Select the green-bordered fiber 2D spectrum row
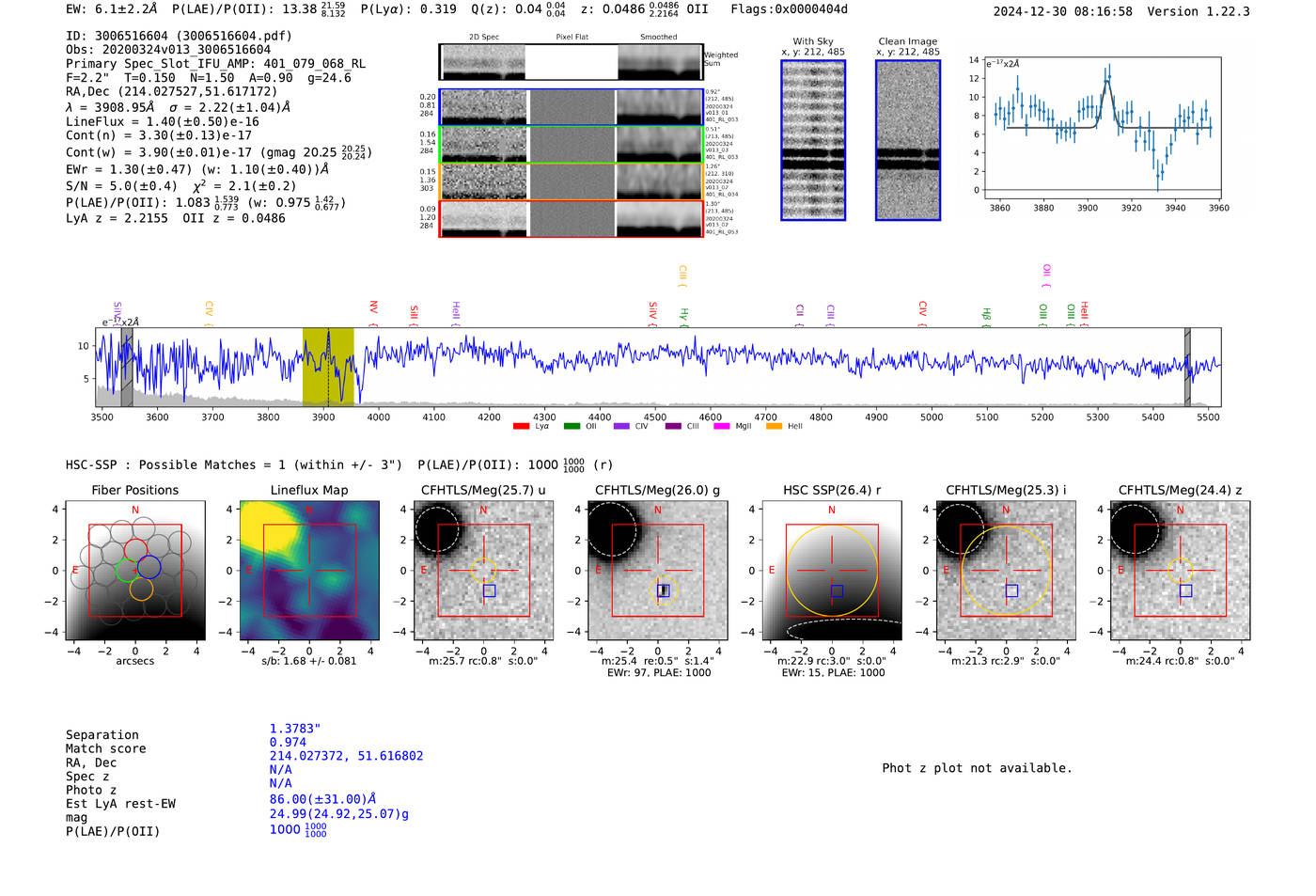 pyautogui.click(x=572, y=145)
